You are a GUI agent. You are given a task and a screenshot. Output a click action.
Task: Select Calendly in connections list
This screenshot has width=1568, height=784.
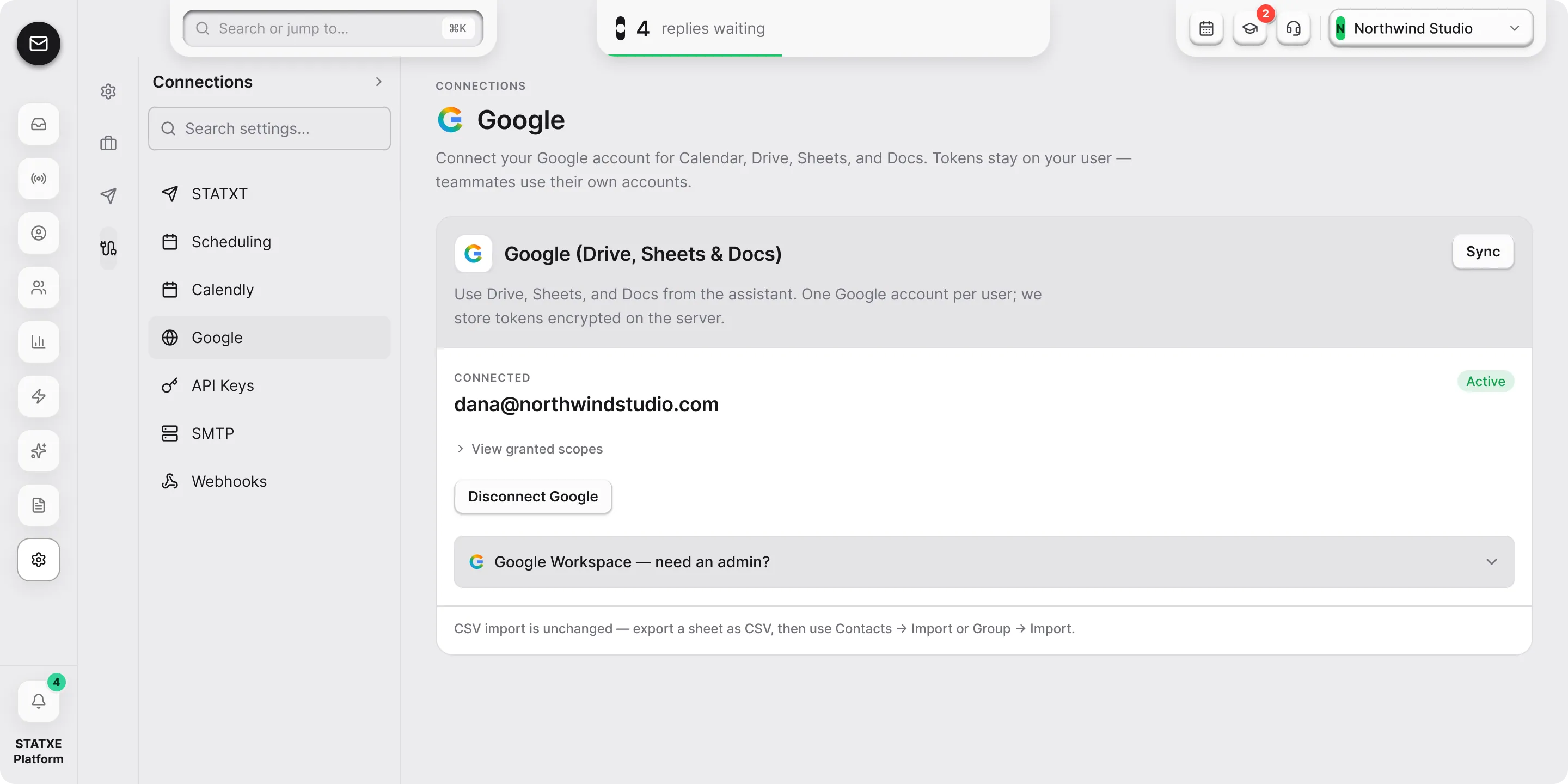269,290
